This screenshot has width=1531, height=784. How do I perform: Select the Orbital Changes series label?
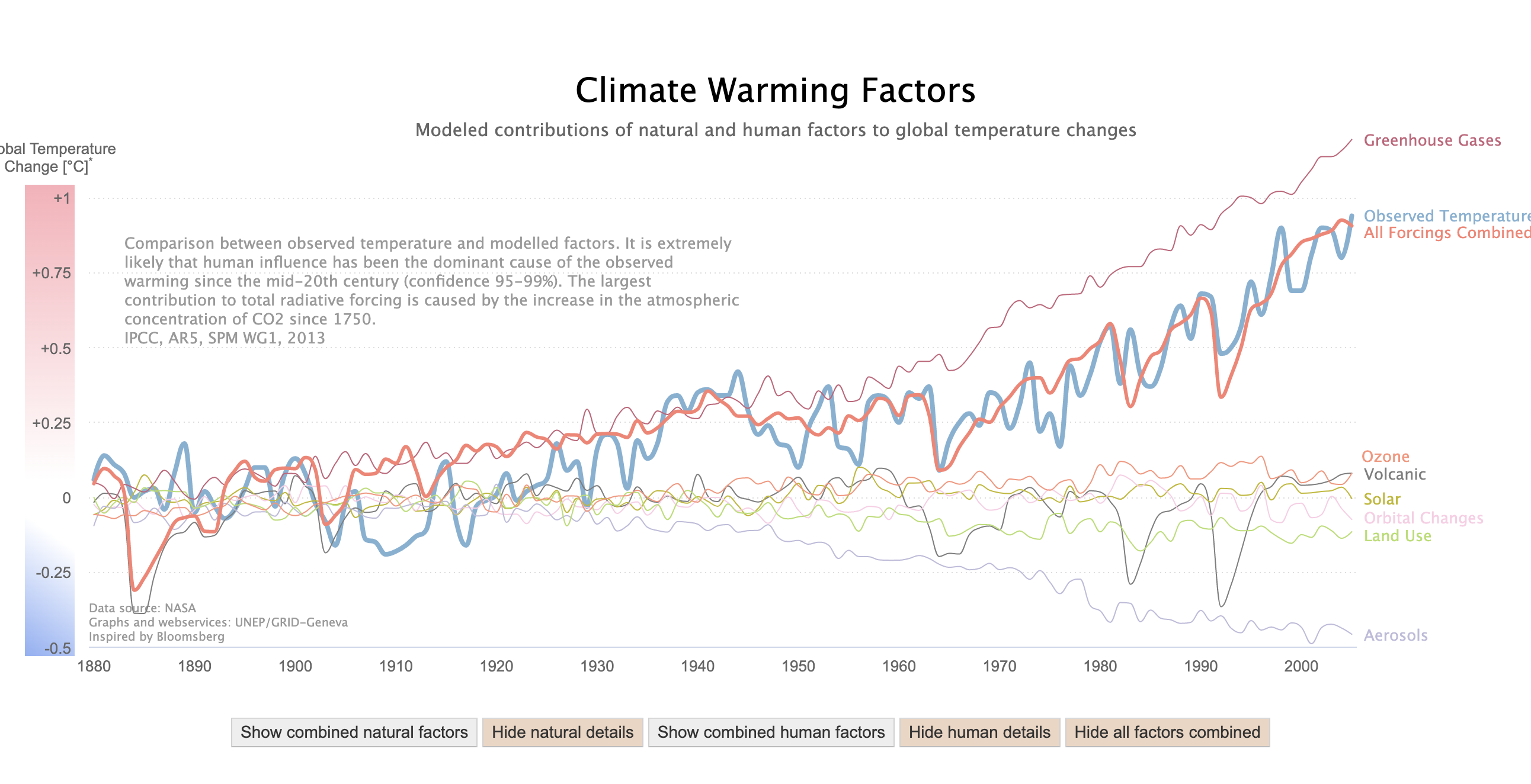pyautogui.click(x=1423, y=518)
